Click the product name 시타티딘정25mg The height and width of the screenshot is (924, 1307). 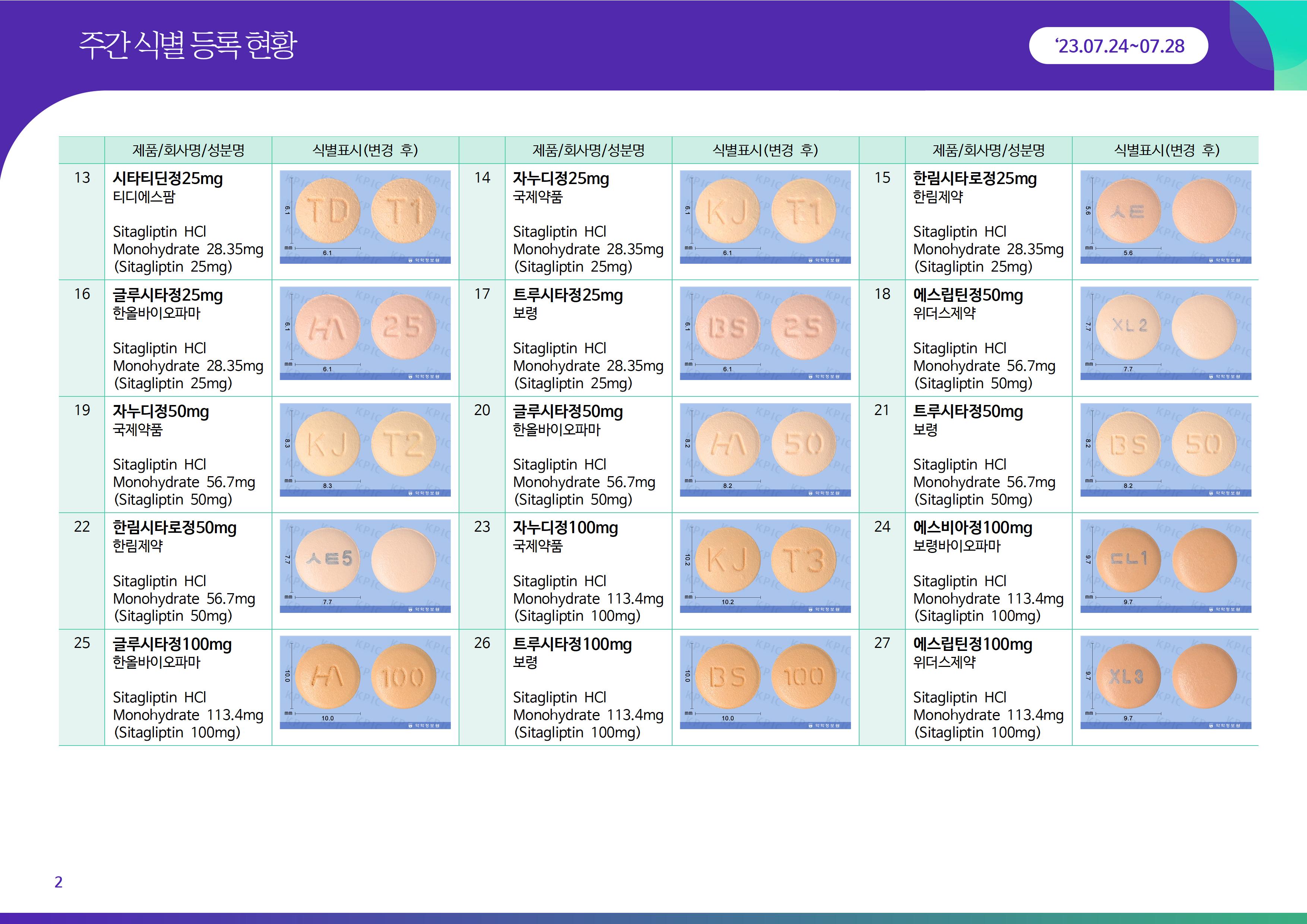167,179
